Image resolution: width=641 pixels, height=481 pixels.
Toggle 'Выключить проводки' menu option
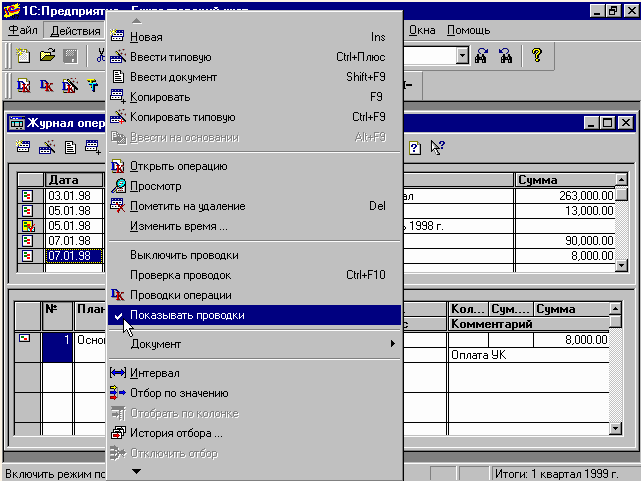click(184, 255)
